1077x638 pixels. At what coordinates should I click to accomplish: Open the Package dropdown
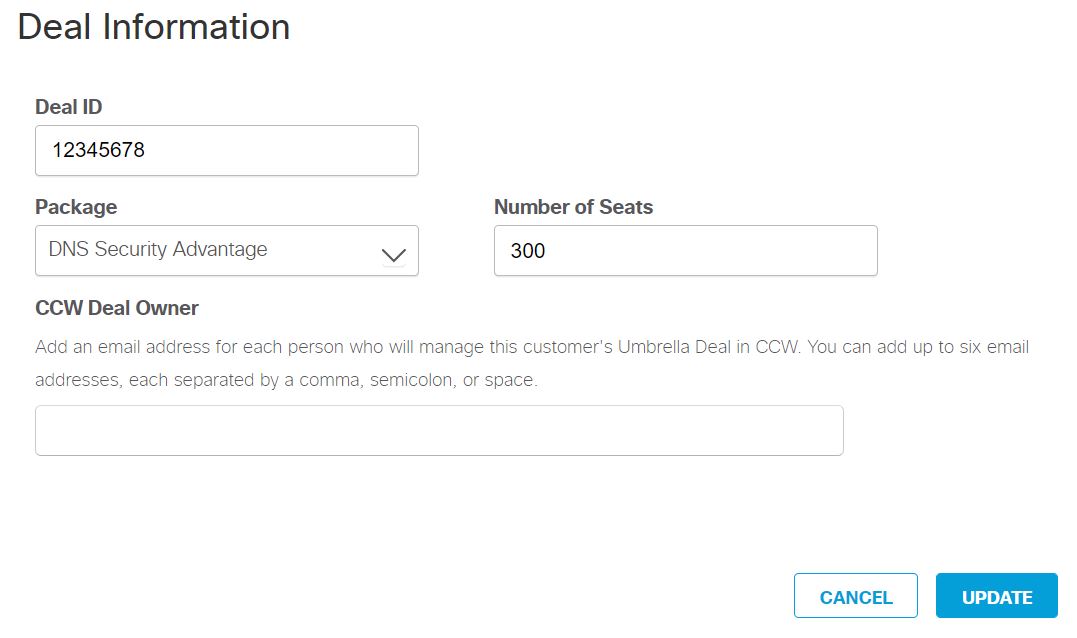pyautogui.click(x=226, y=250)
